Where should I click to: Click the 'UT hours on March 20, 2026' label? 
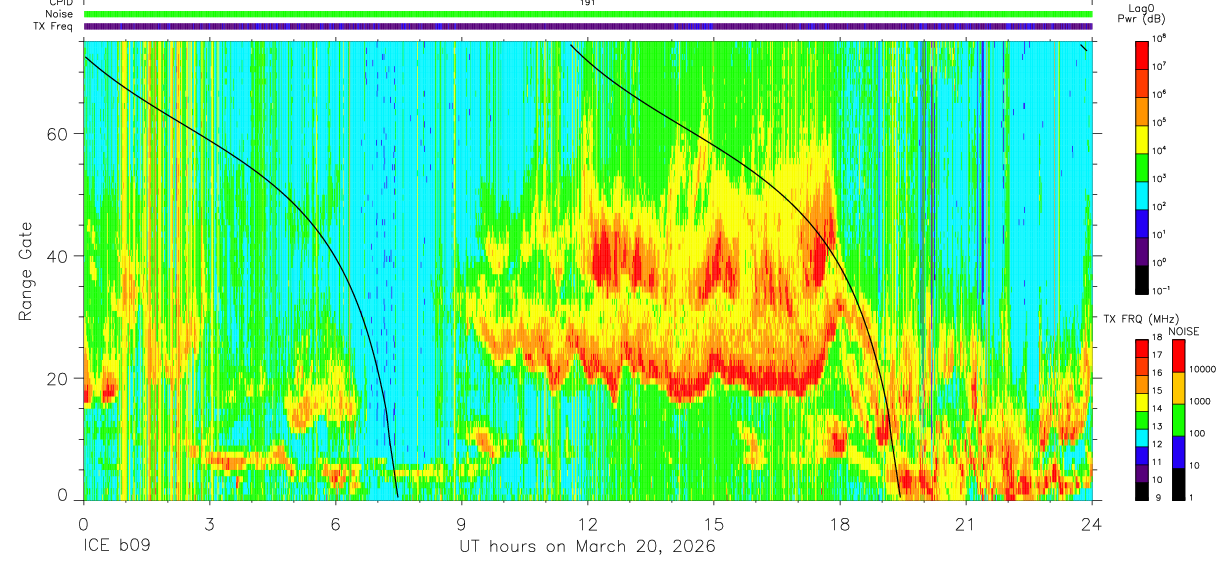pos(587,548)
